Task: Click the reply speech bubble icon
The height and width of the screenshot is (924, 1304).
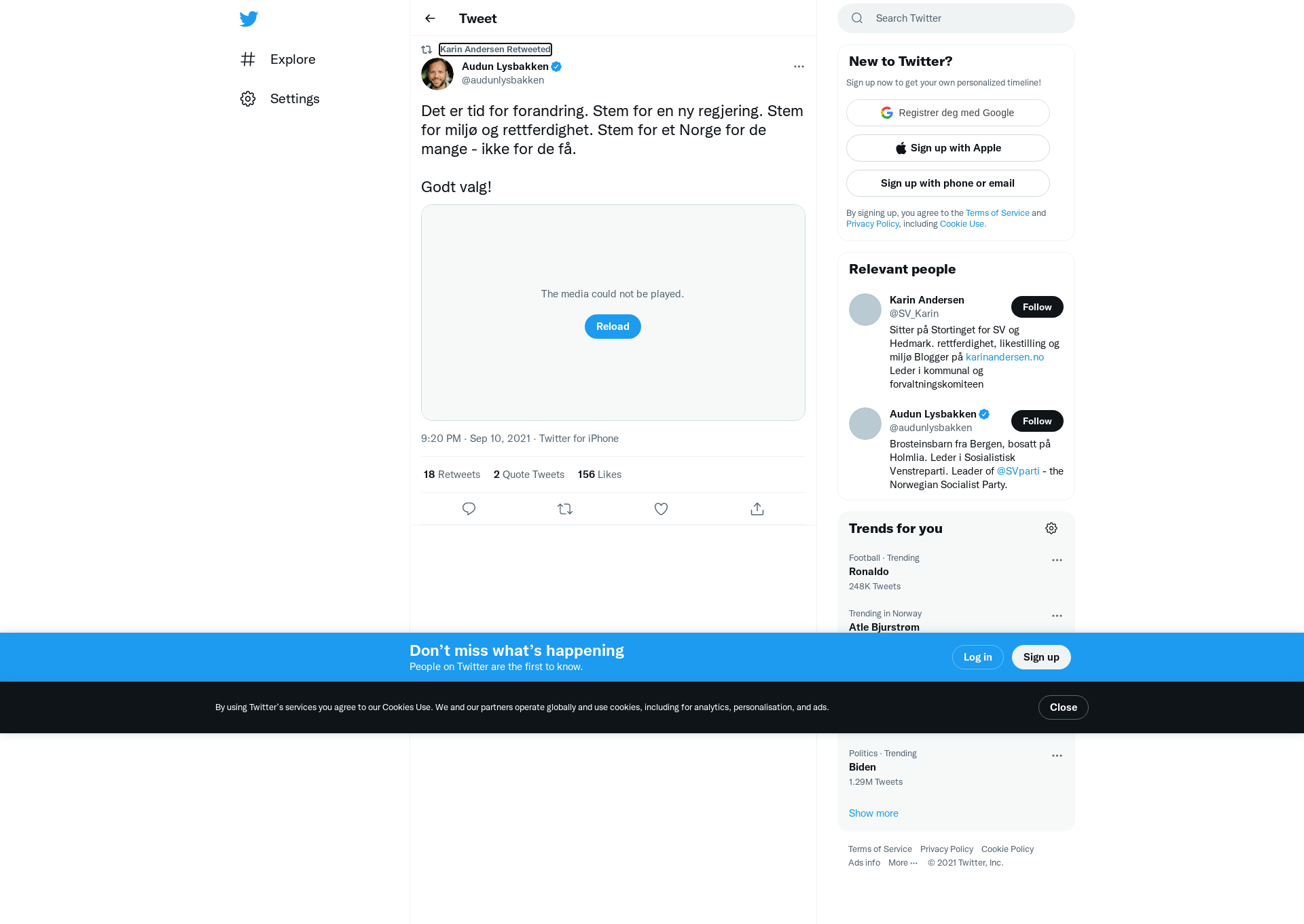Action: point(469,509)
